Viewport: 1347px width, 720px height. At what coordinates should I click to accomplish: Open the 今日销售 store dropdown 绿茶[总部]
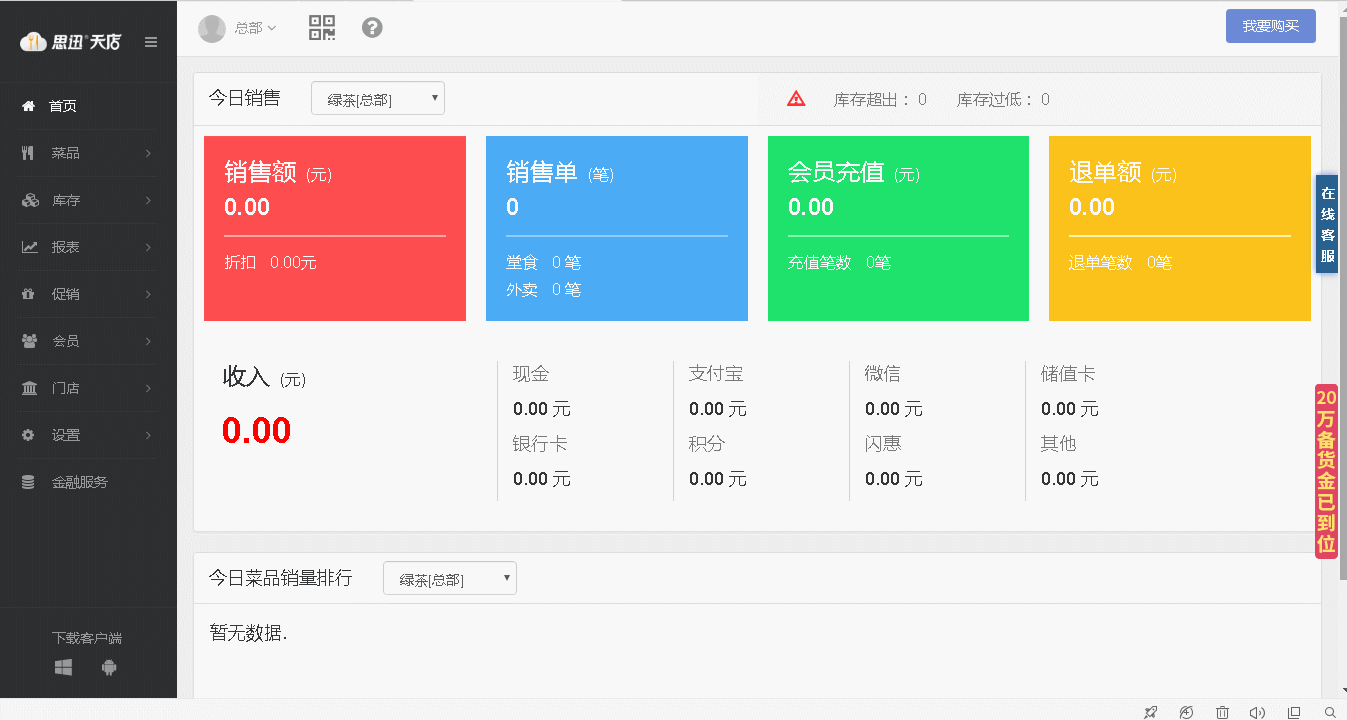[x=378, y=98]
